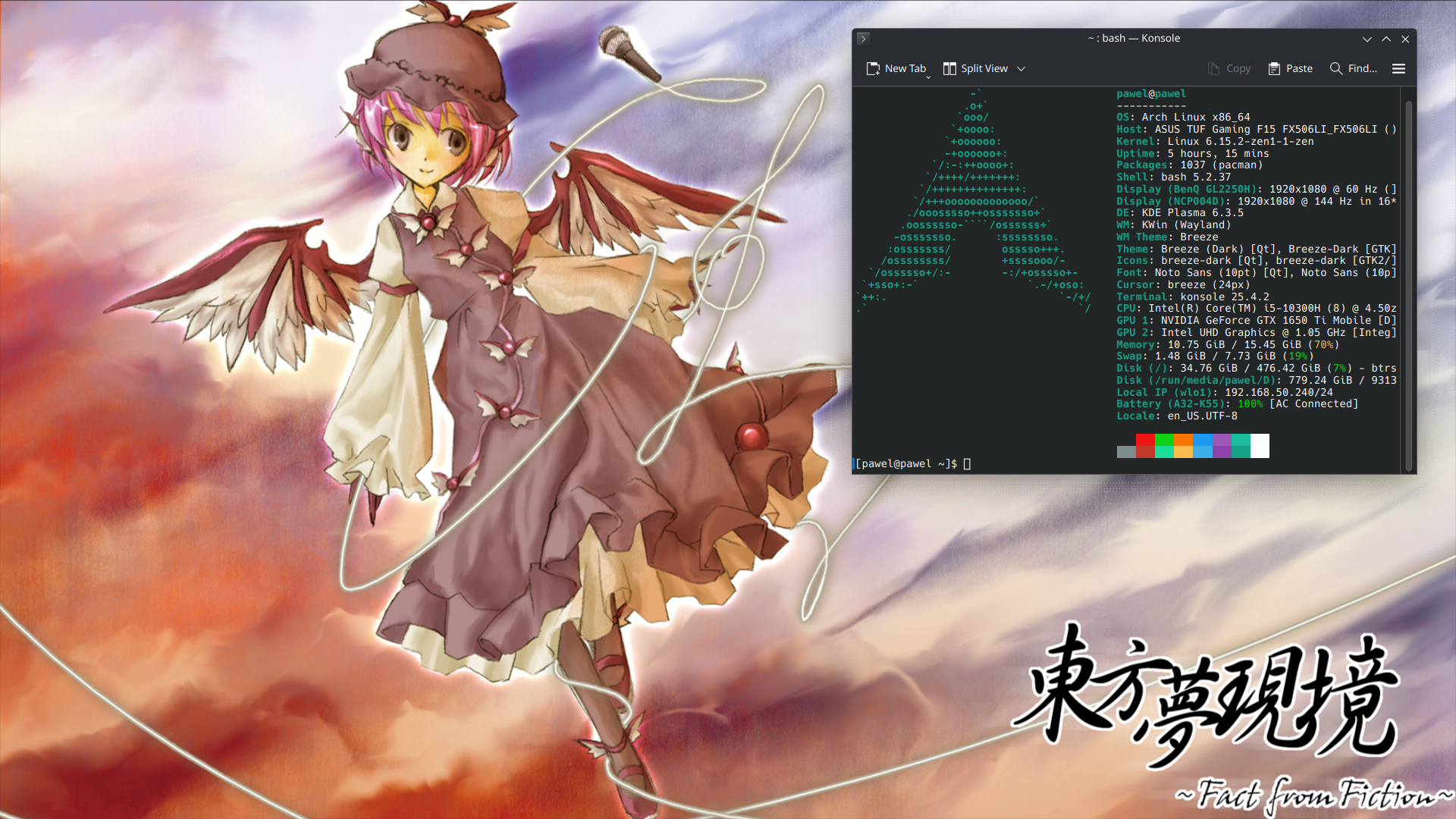Viewport: 1456px width, 819px height.
Task: Click the 'Swap: 1.48 GiB / 7.73 GiB' line
Action: pos(1215,356)
